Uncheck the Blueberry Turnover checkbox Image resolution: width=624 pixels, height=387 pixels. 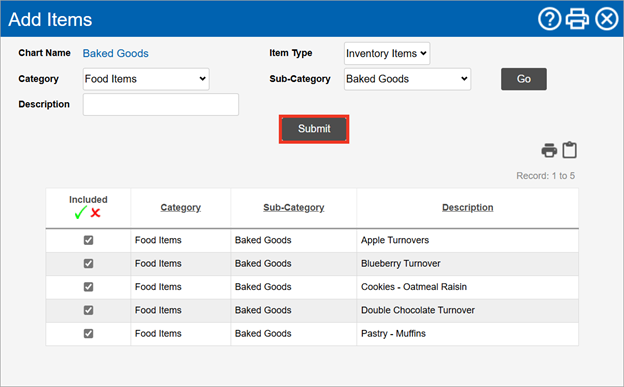(x=88, y=263)
